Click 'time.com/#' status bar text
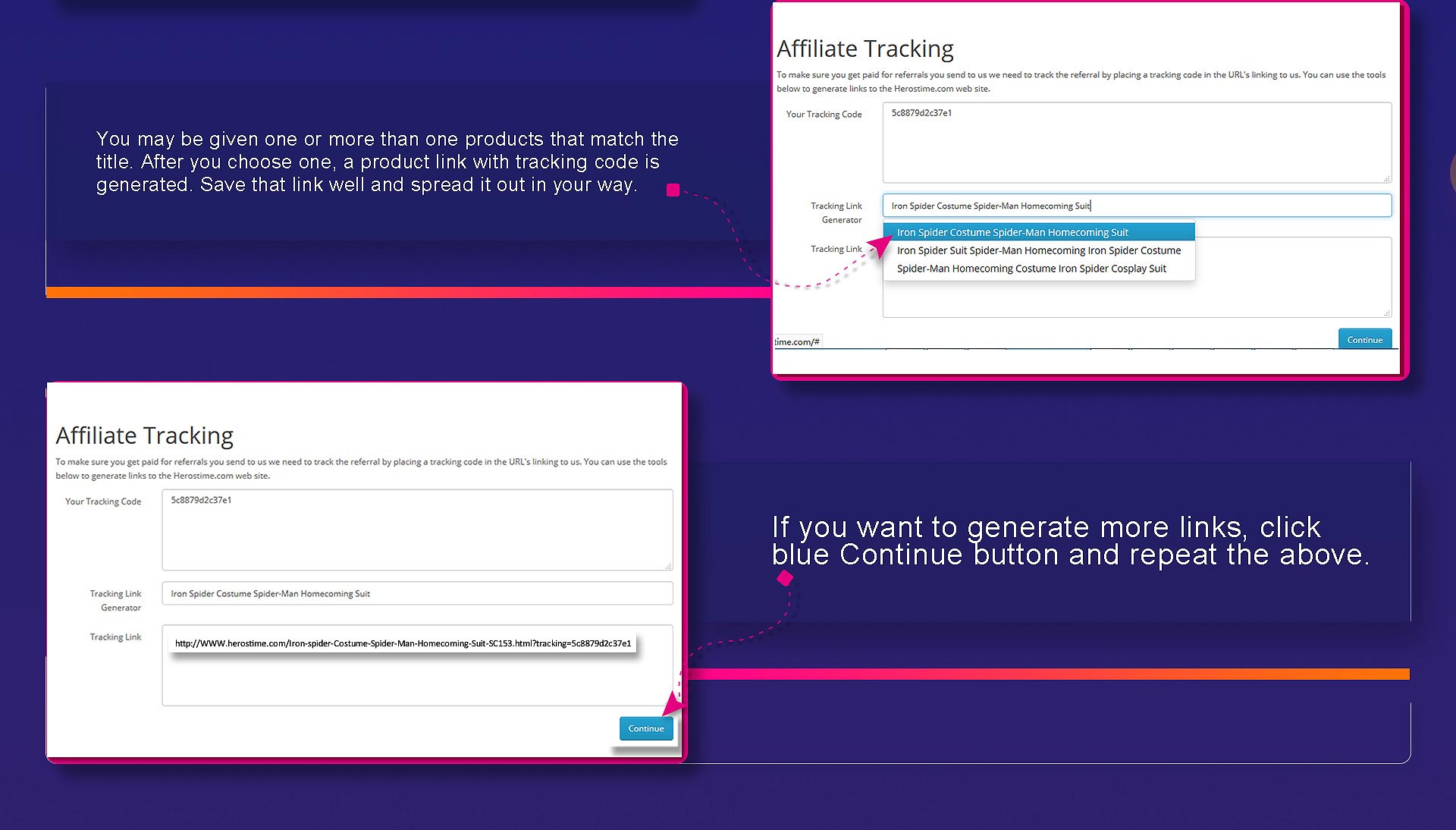This screenshot has width=1456, height=830. click(x=797, y=342)
